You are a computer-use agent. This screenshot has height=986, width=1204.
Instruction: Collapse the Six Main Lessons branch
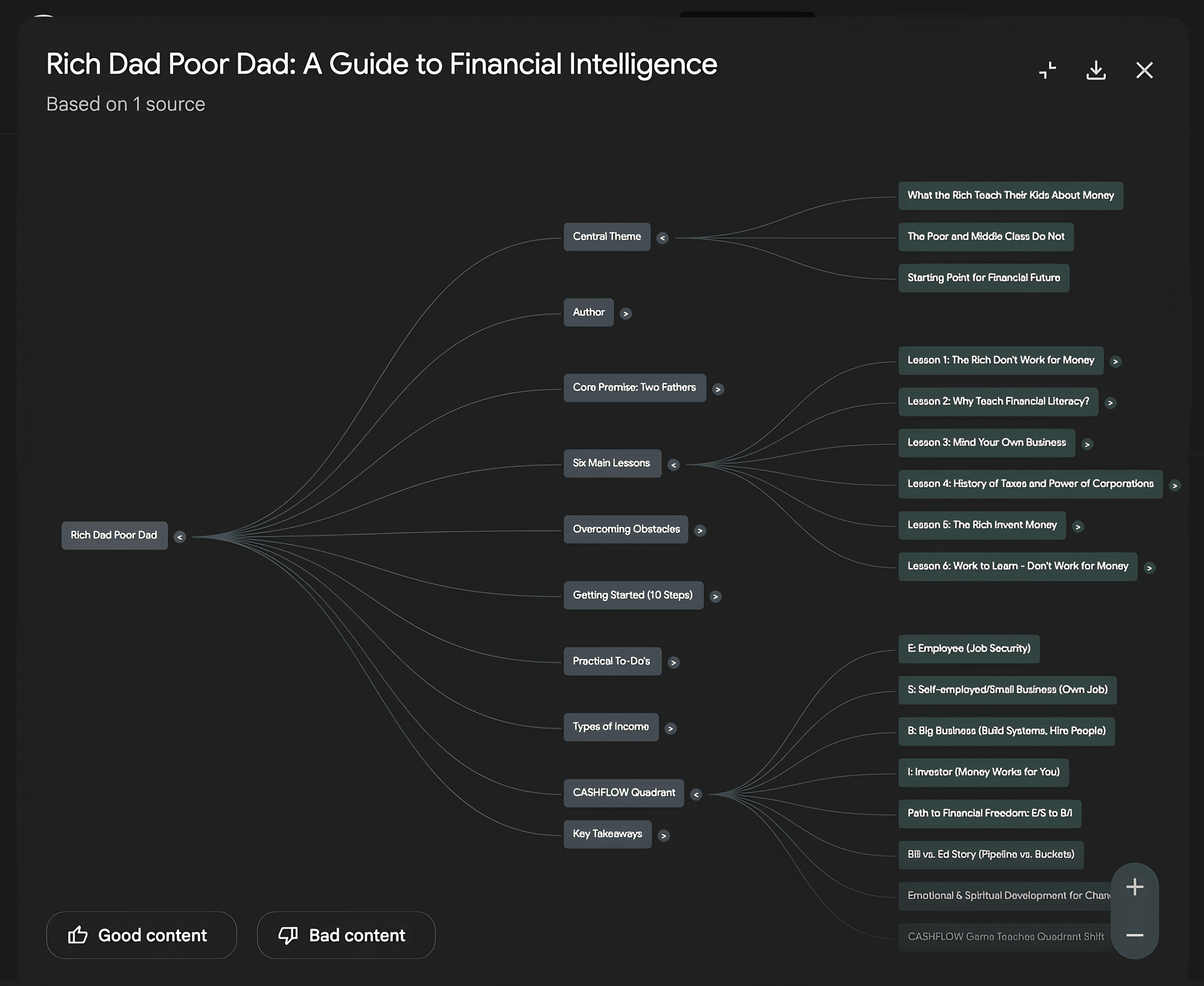(674, 465)
